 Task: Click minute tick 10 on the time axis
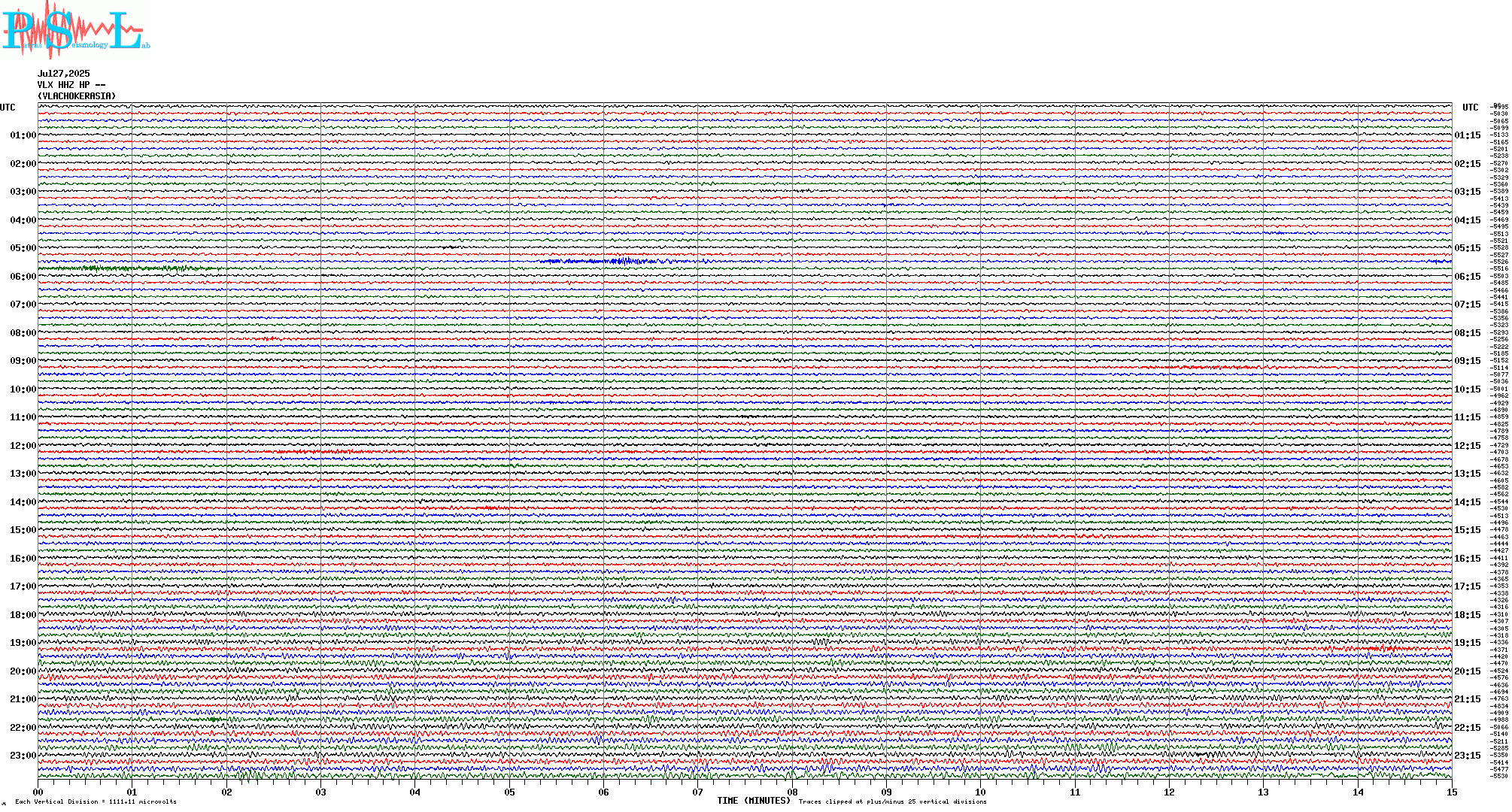point(980,792)
